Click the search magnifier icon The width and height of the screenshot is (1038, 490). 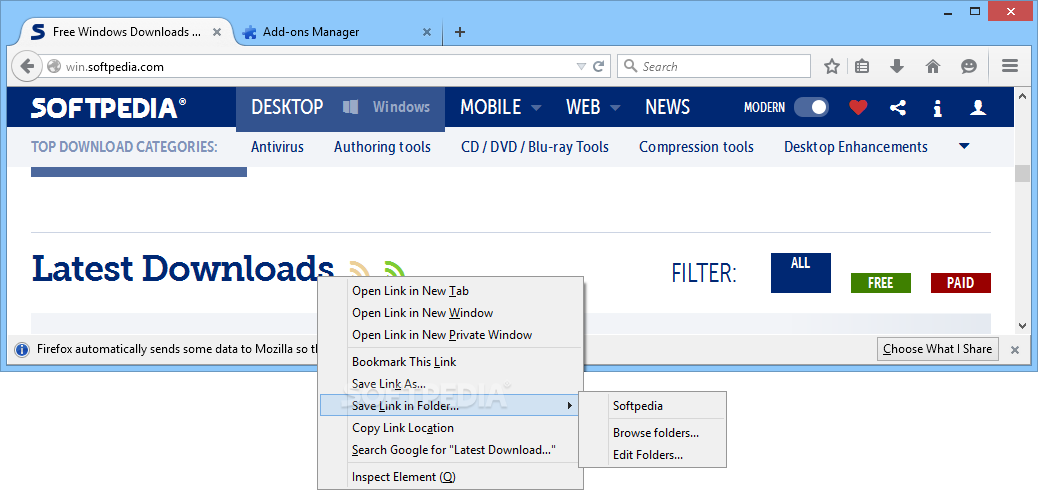631,66
